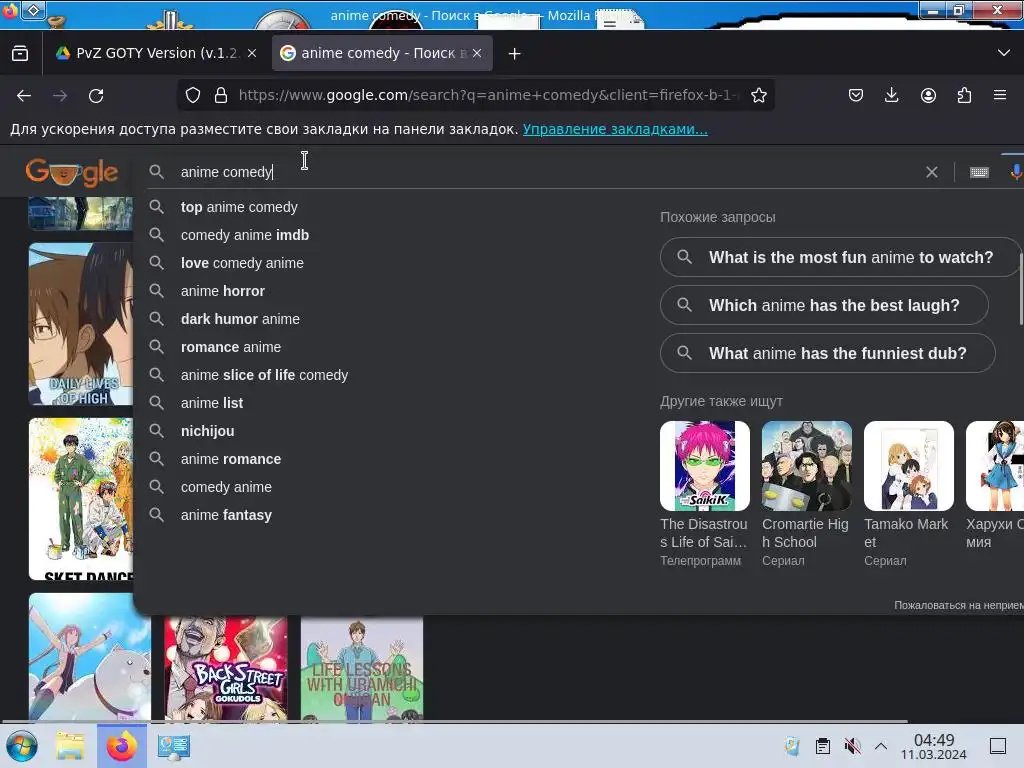The image size is (1024, 768).
Task: Open a new tab with plus button
Action: [x=515, y=54]
